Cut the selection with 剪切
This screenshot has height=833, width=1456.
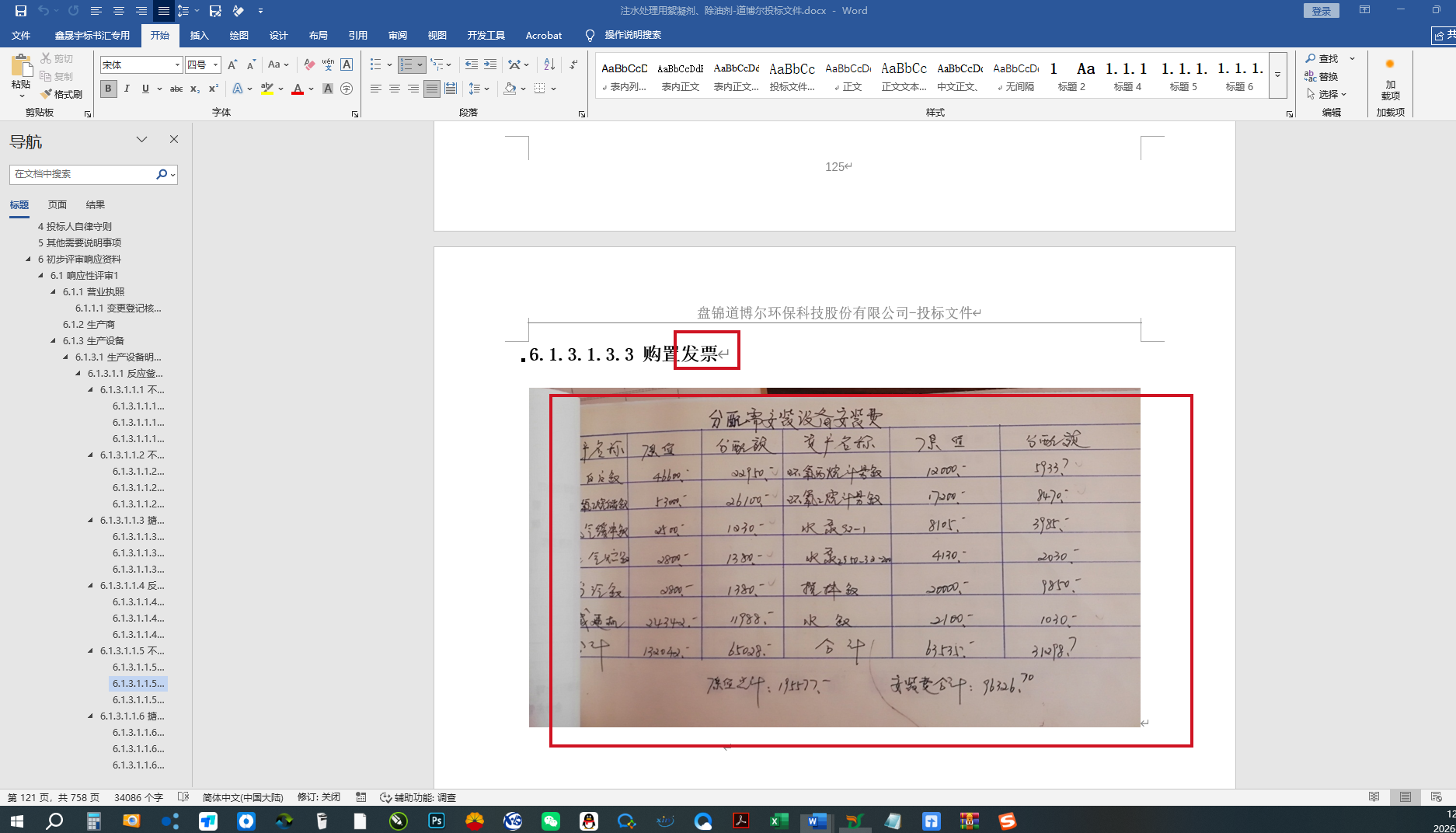tap(57, 59)
